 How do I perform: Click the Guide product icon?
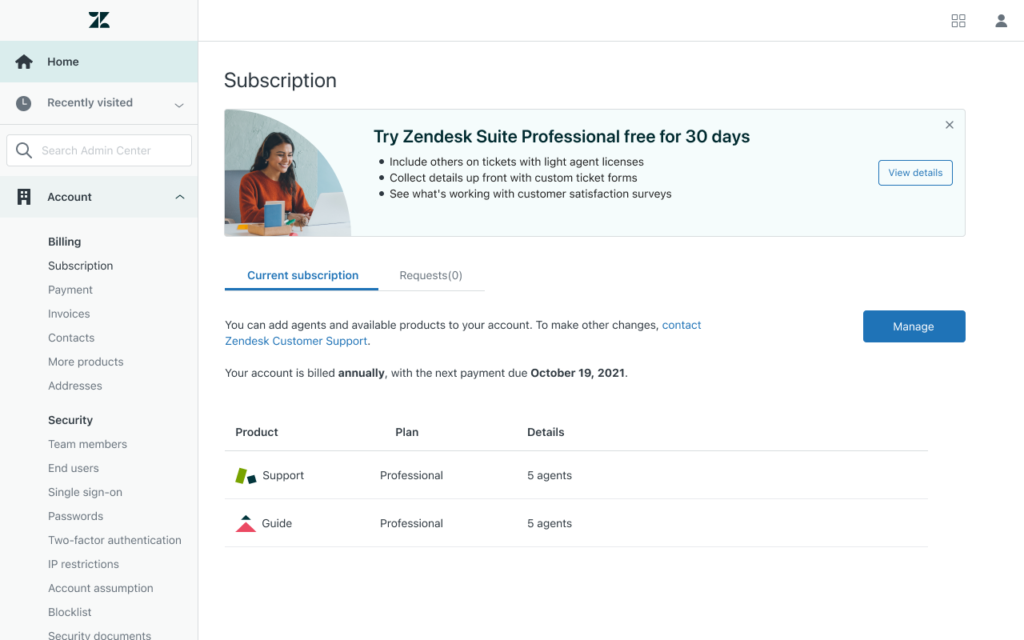click(245, 523)
